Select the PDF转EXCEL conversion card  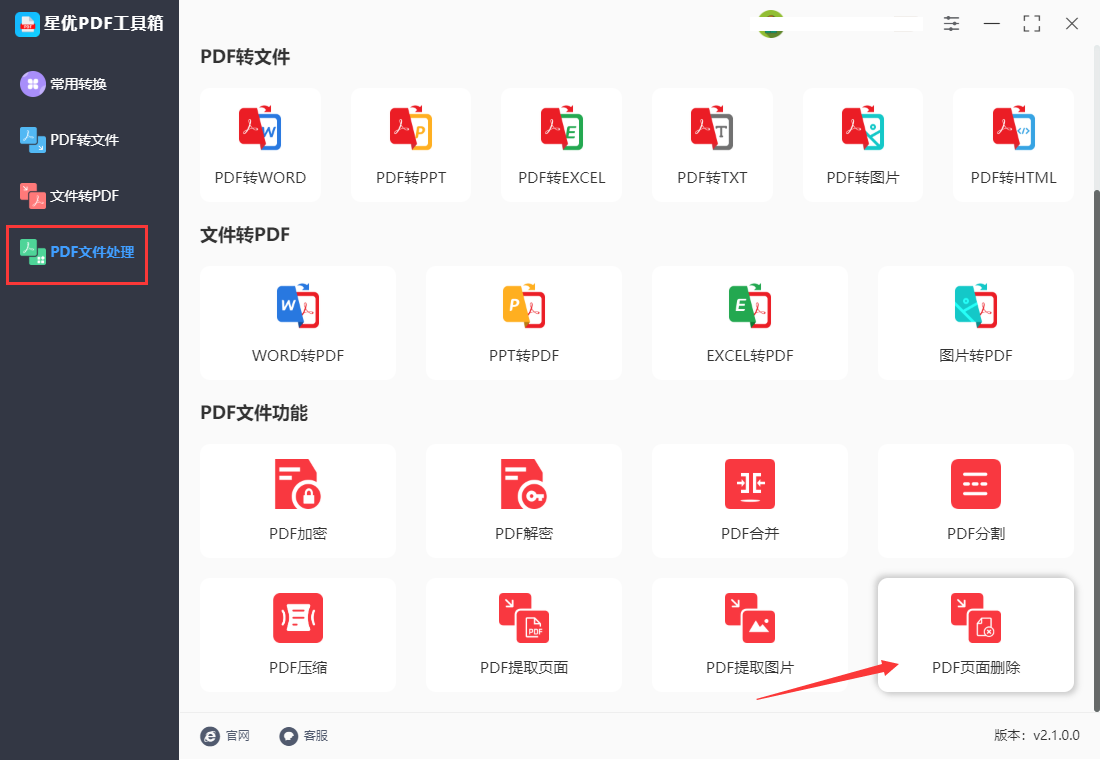tap(561, 145)
